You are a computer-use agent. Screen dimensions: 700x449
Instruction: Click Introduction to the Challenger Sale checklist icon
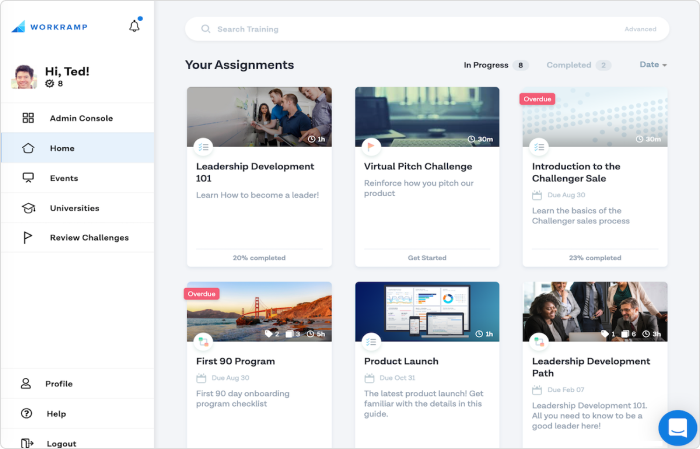[539, 147]
